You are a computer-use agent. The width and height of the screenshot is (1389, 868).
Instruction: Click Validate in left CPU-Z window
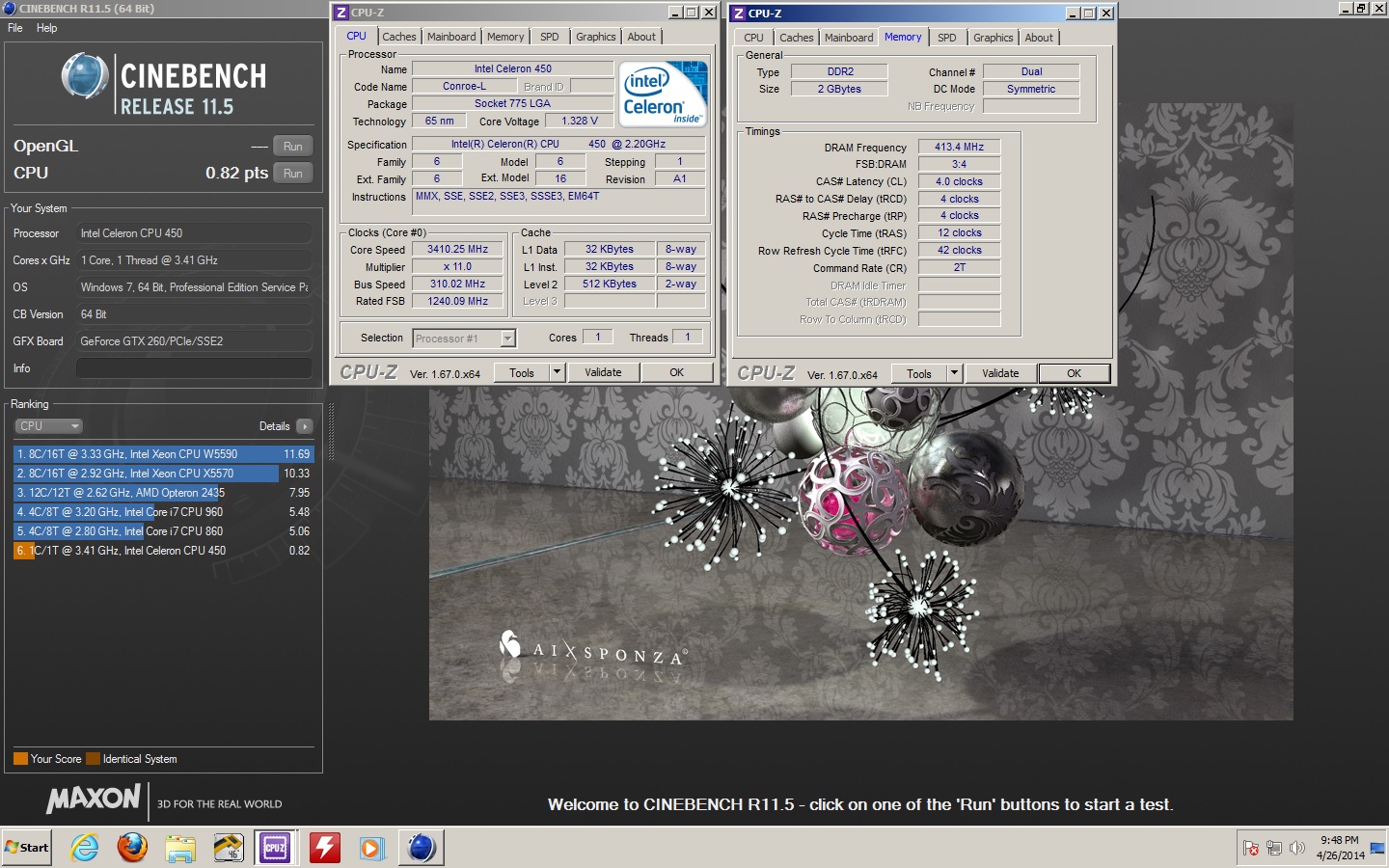tap(603, 372)
